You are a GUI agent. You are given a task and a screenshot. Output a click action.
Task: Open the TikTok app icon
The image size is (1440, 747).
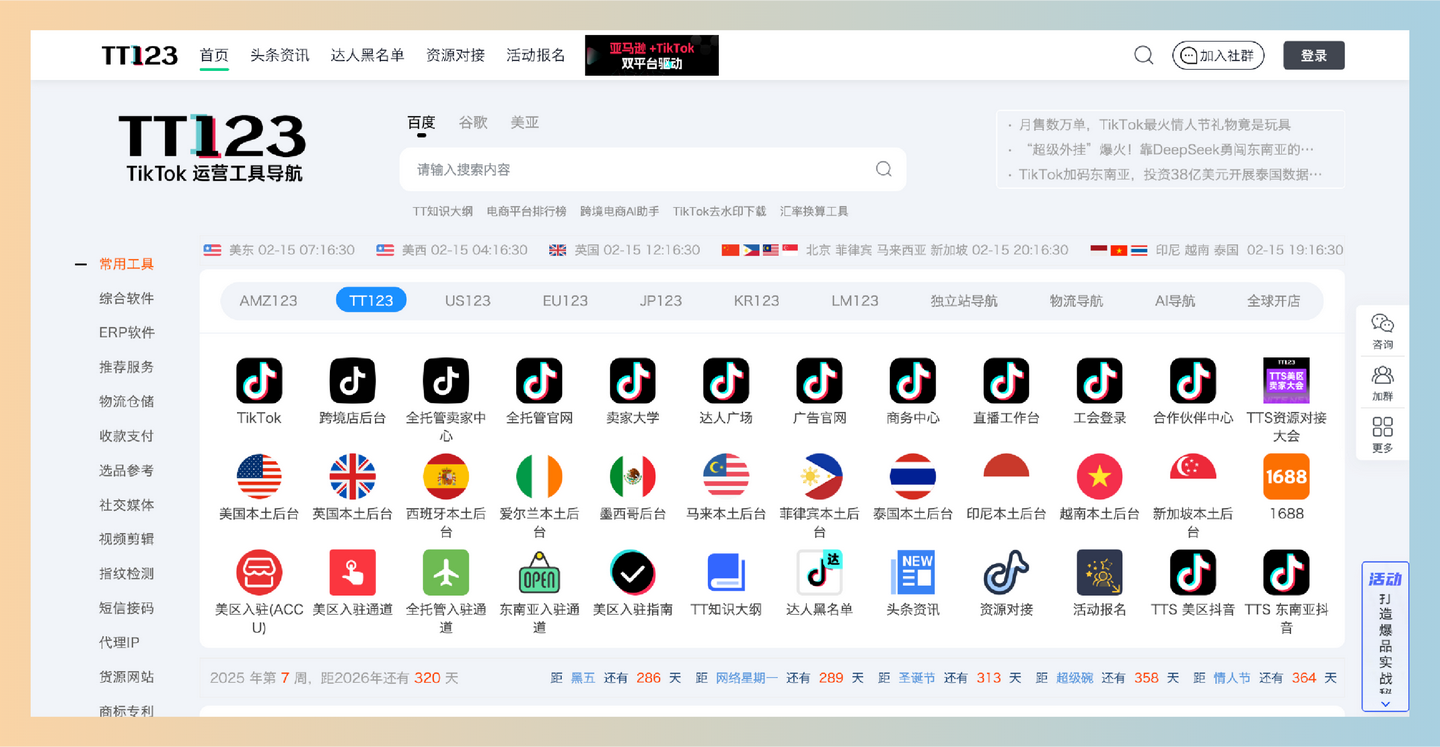coord(259,381)
